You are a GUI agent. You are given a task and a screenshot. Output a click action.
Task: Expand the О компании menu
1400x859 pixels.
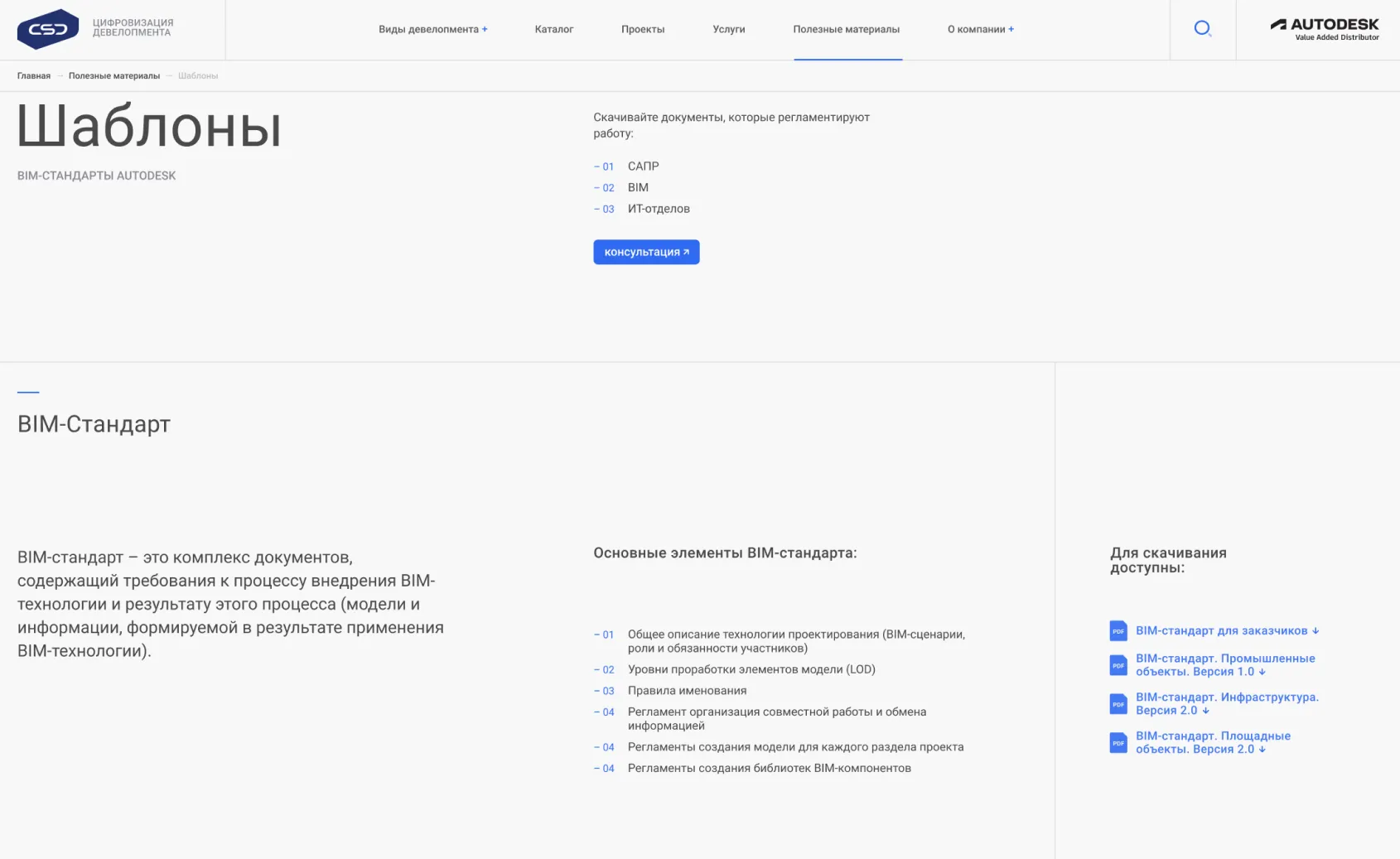[980, 29]
